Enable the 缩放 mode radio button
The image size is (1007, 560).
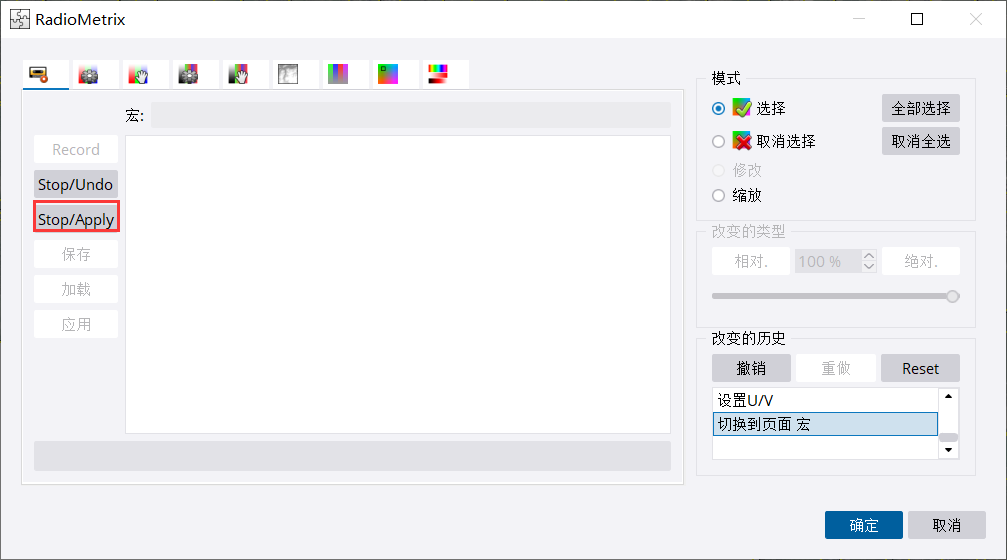[x=718, y=196]
